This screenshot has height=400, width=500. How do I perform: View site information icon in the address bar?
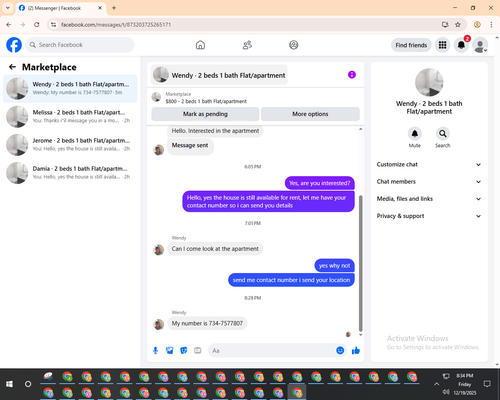pos(53,25)
